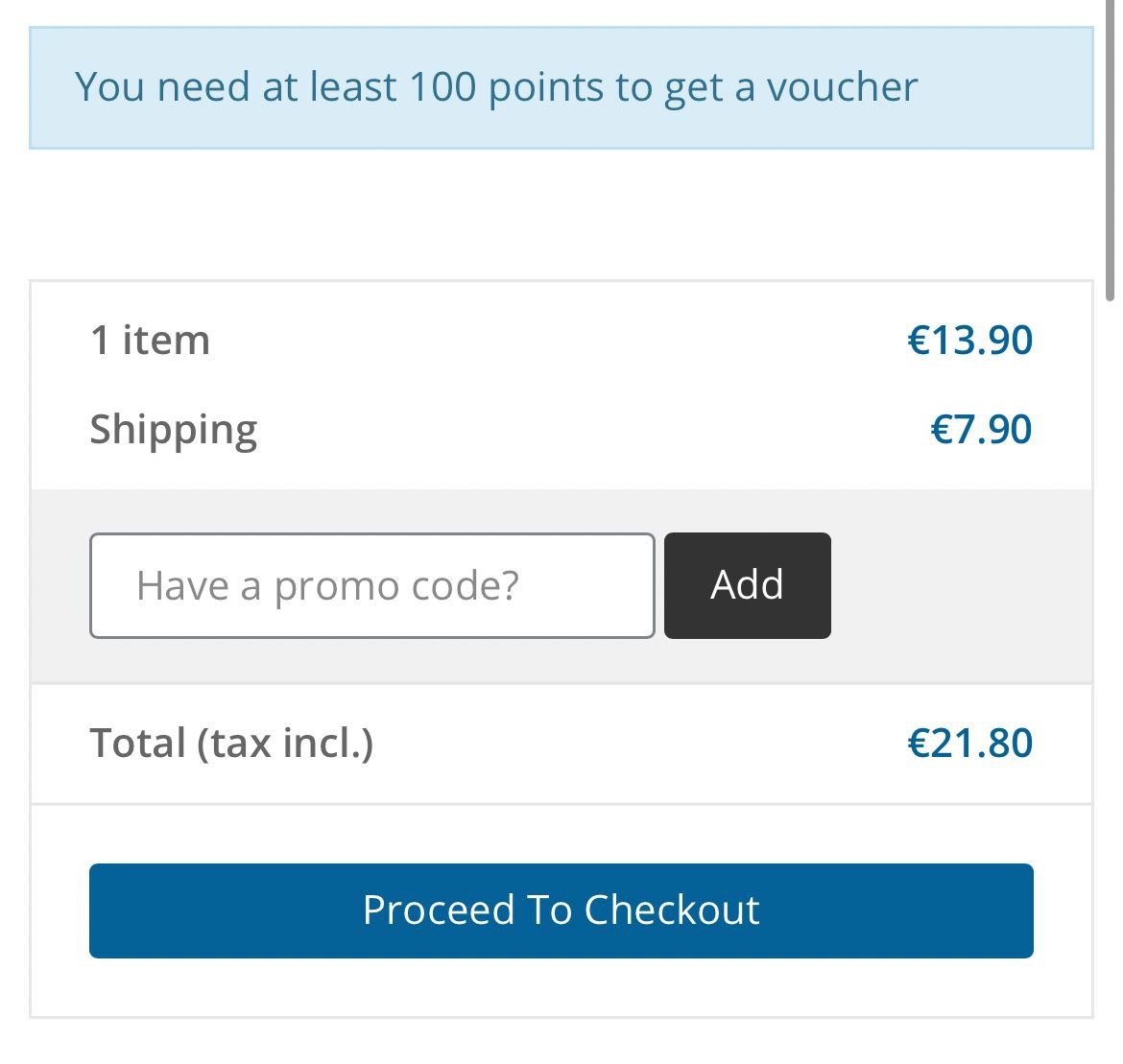Click the "Total" label text
1123x1064 pixels.
137,744
